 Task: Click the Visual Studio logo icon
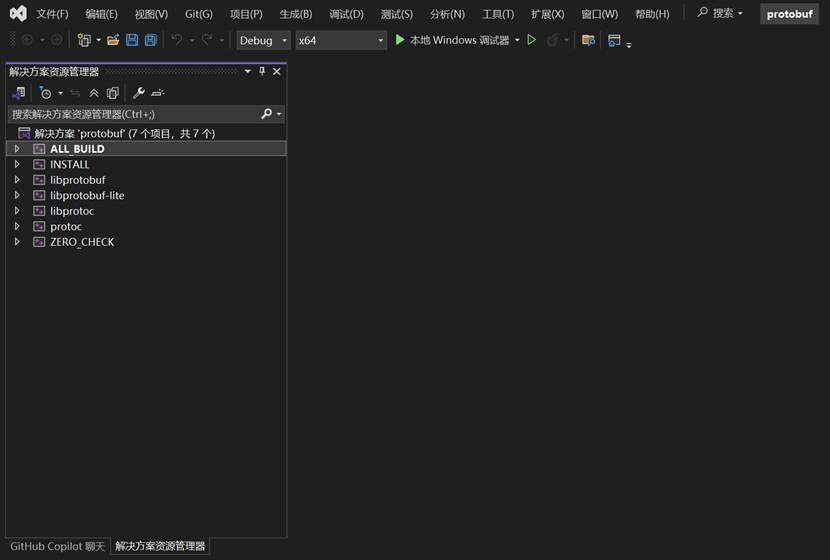(18, 13)
